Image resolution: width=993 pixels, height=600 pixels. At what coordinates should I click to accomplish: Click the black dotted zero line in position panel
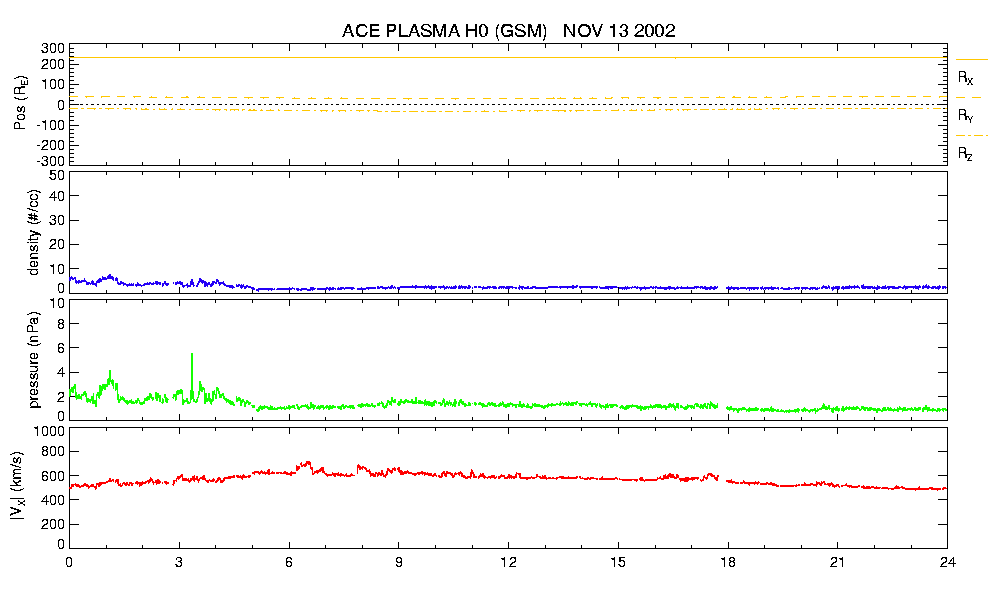(x=509, y=105)
